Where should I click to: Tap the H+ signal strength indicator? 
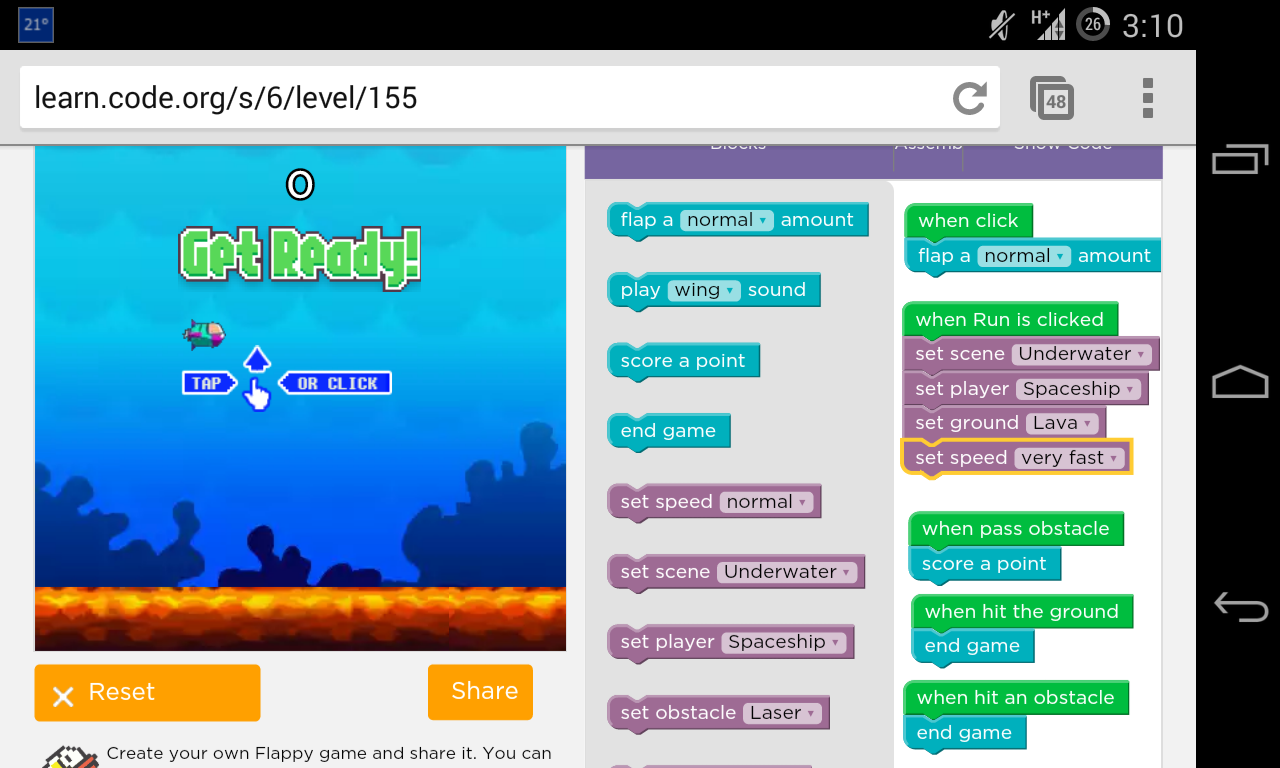pyautogui.click(x=1048, y=24)
